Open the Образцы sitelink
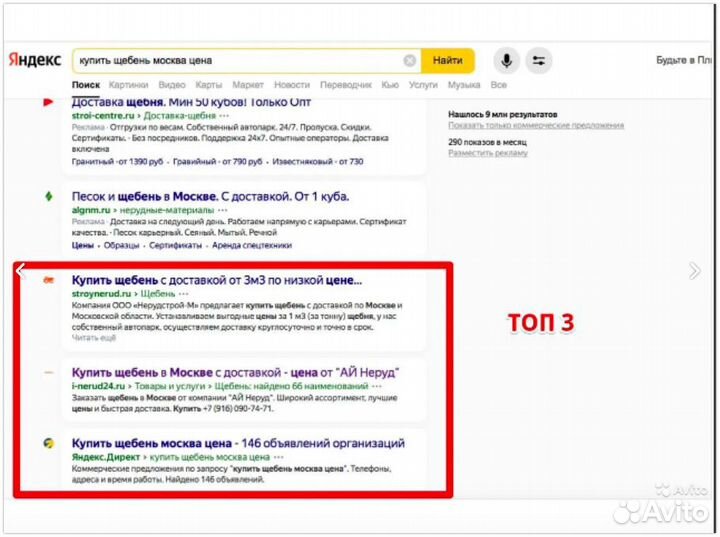Viewport: 720px width, 537px height. [x=121, y=245]
